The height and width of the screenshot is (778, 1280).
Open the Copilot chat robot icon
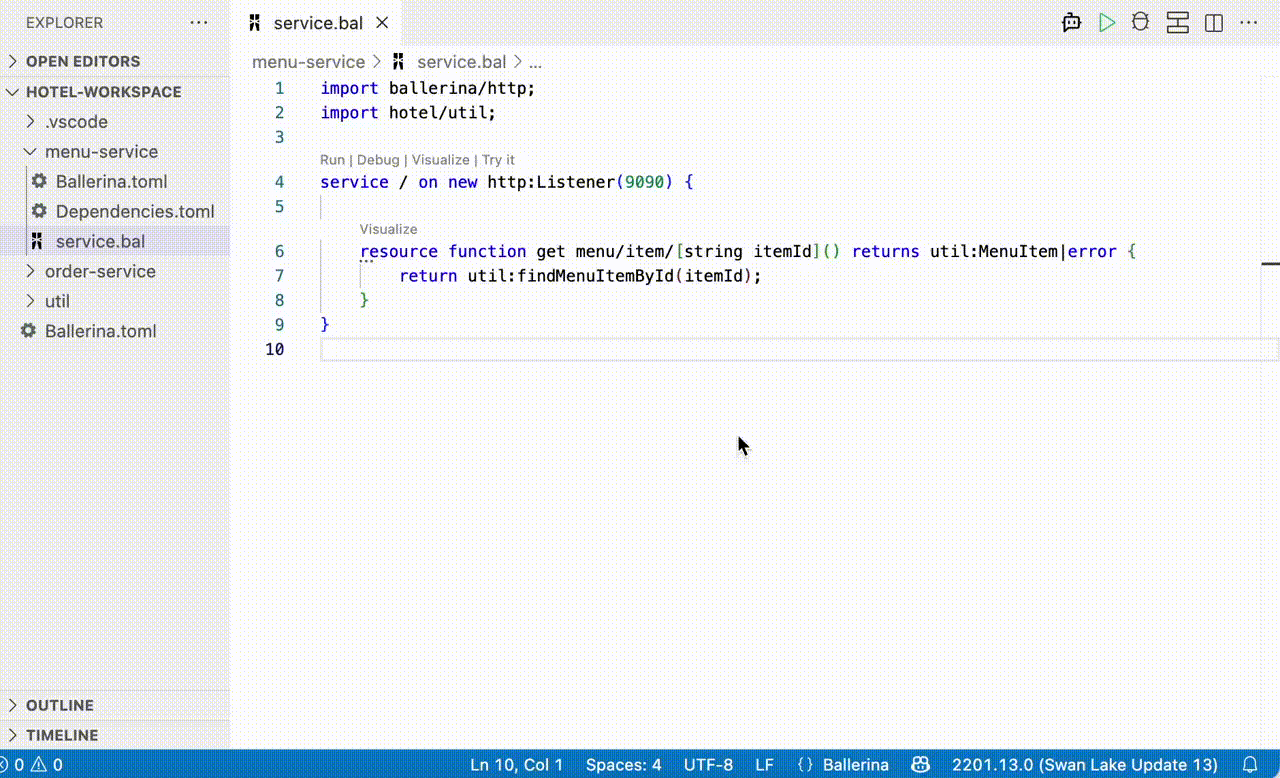pyautogui.click(x=1072, y=23)
